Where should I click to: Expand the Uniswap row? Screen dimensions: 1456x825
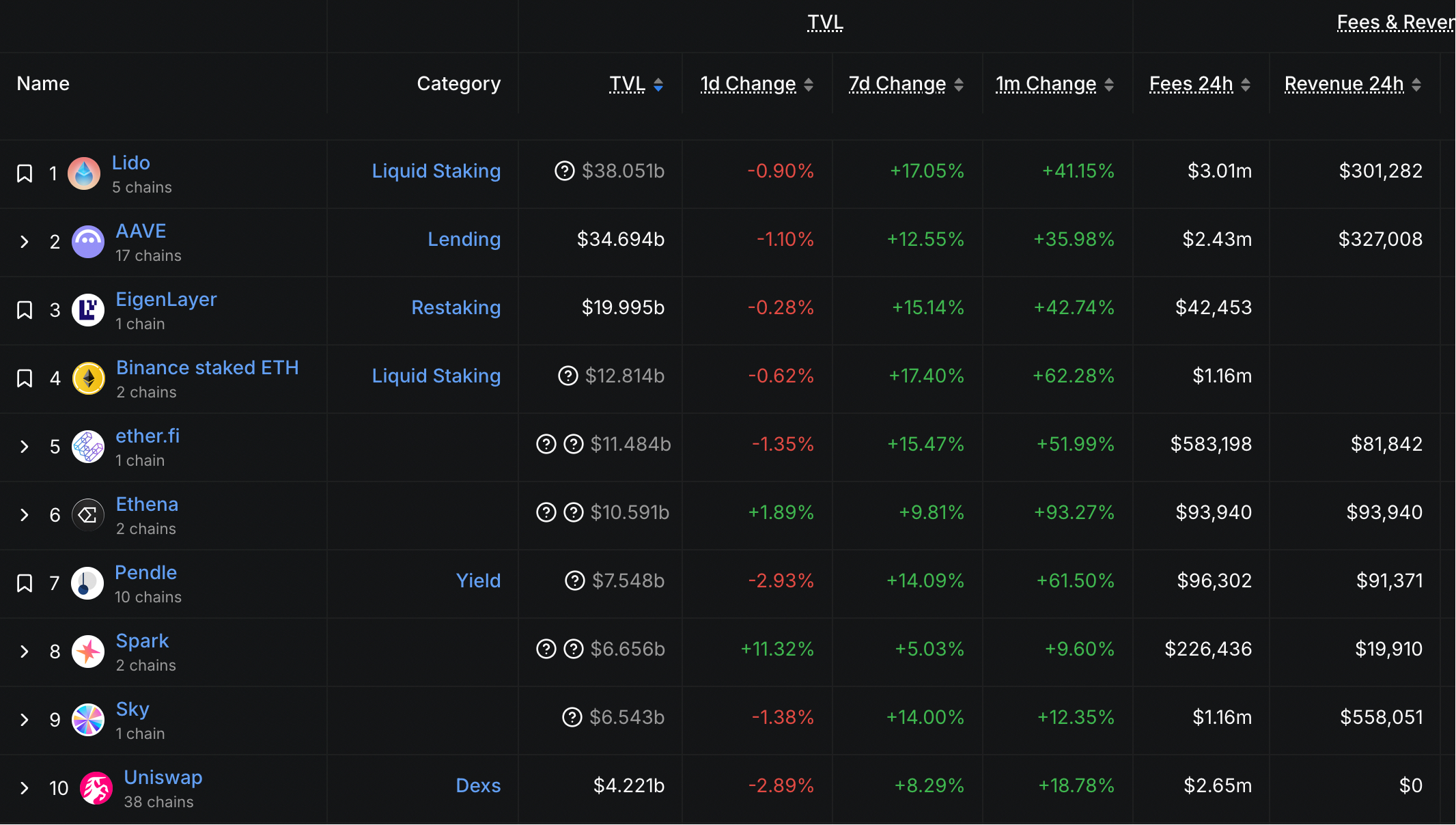(x=25, y=788)
